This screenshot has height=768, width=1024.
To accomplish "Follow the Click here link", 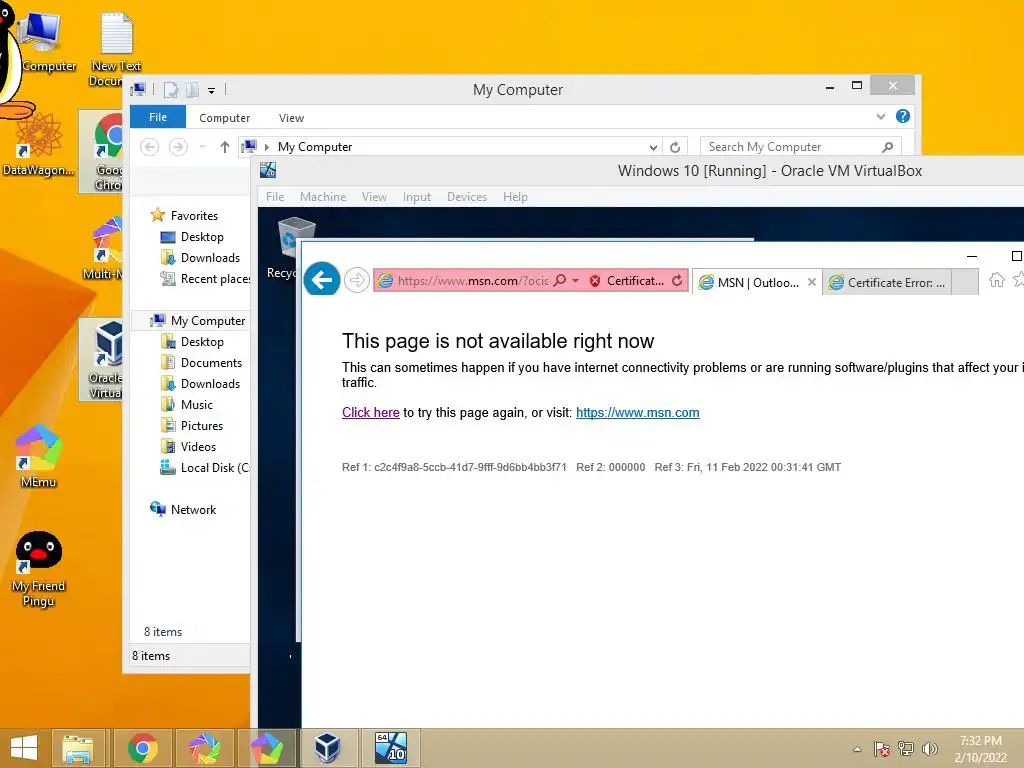I will (x=370, y=412).
